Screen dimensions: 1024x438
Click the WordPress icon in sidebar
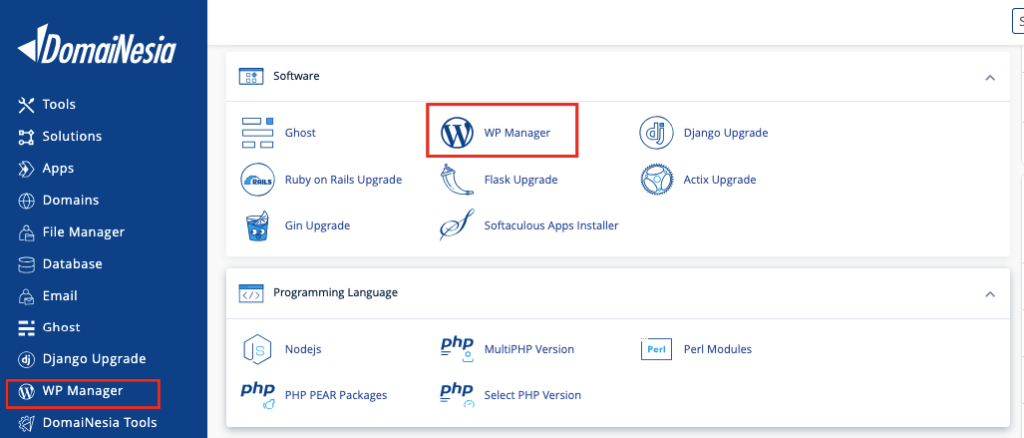26,392
